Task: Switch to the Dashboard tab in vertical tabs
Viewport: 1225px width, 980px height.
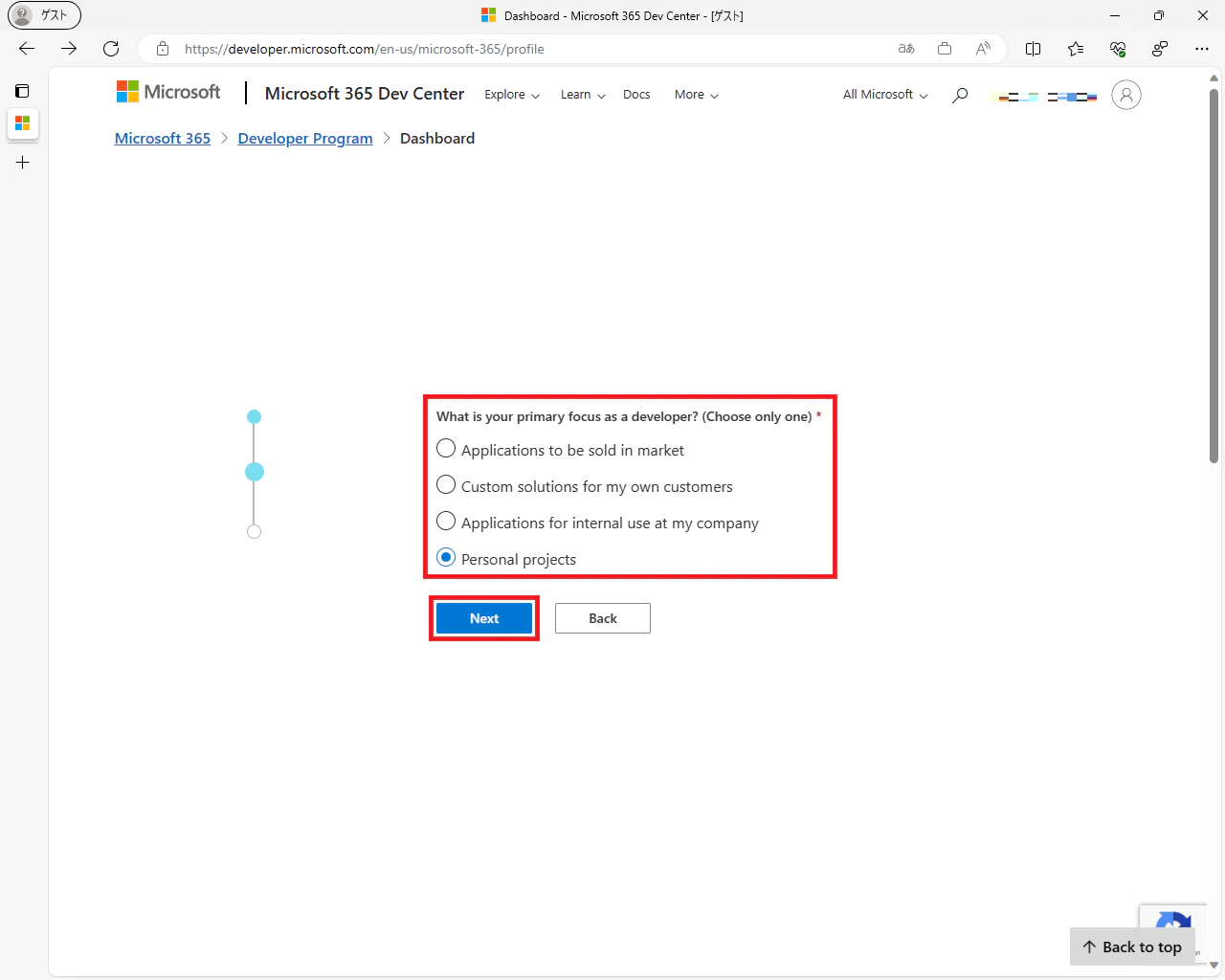Action: click(22, 123)
